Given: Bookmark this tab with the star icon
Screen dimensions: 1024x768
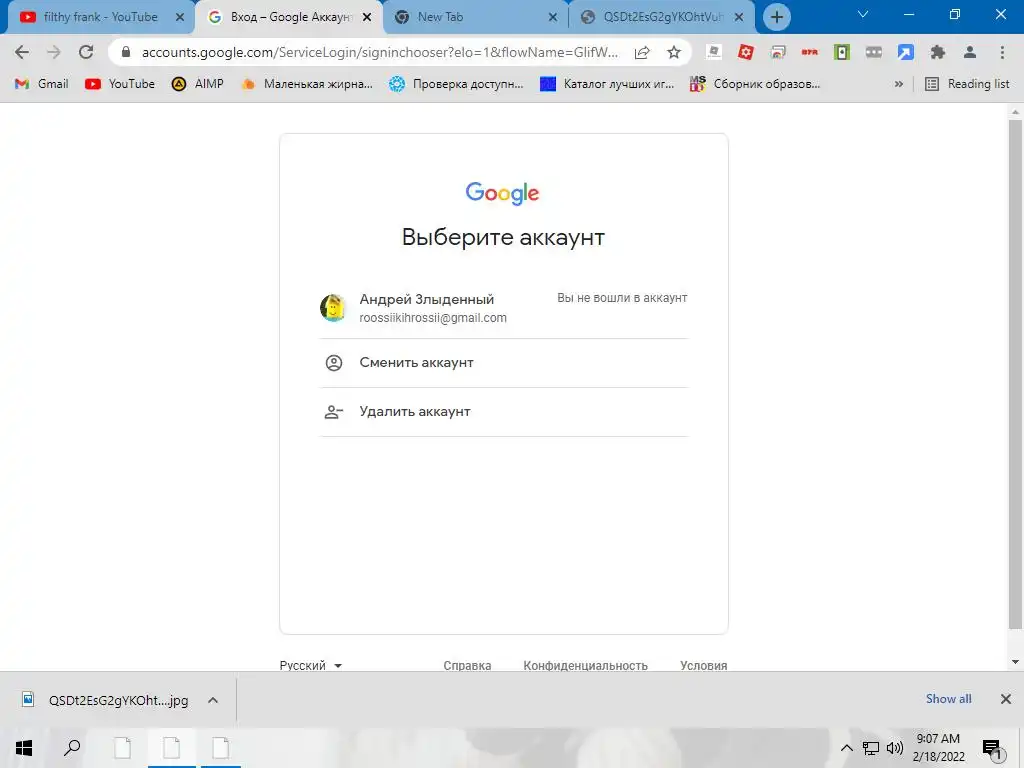Looking at the screenshot, I should (x=674, y=52).
